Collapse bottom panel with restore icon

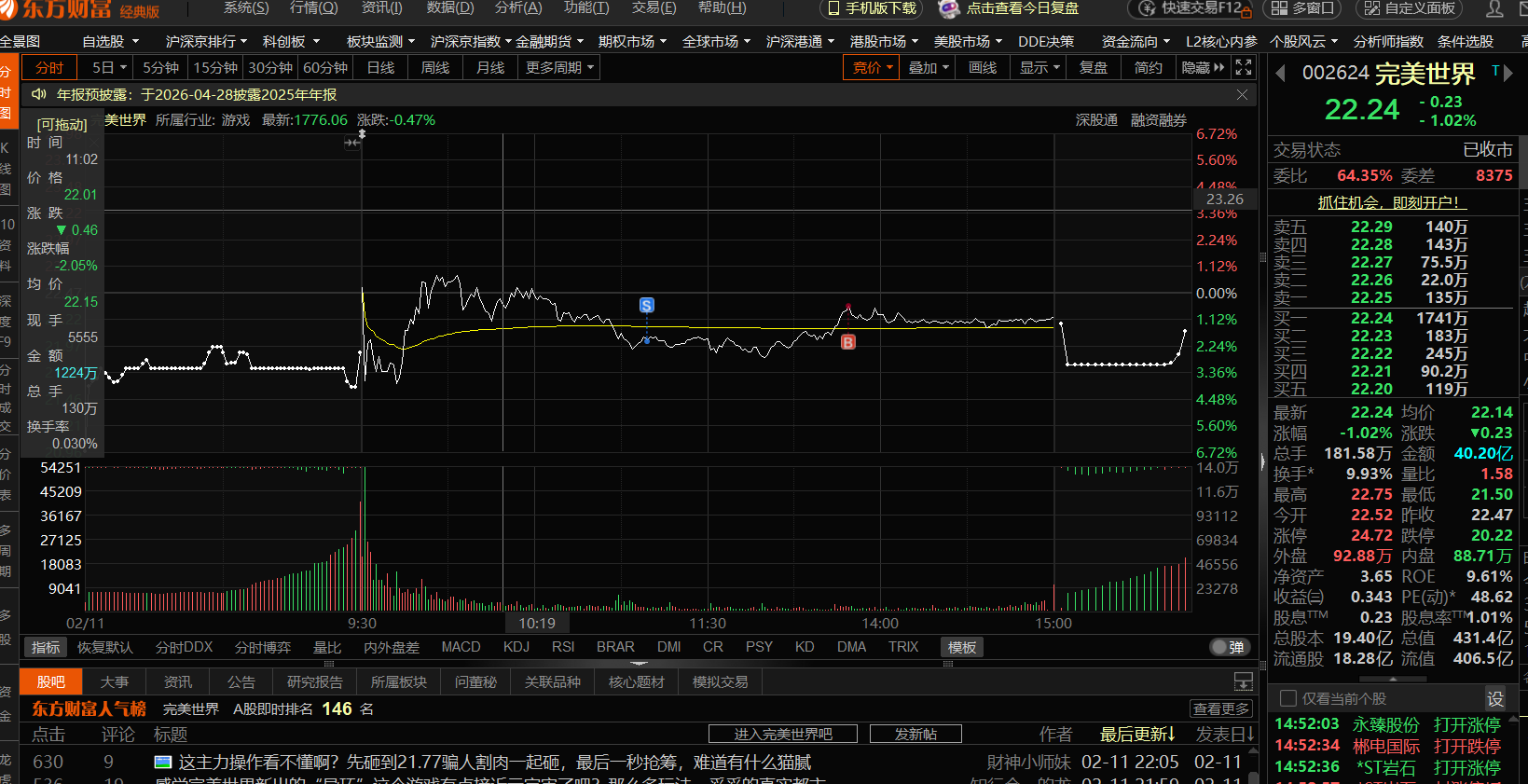click(1243, 681)
